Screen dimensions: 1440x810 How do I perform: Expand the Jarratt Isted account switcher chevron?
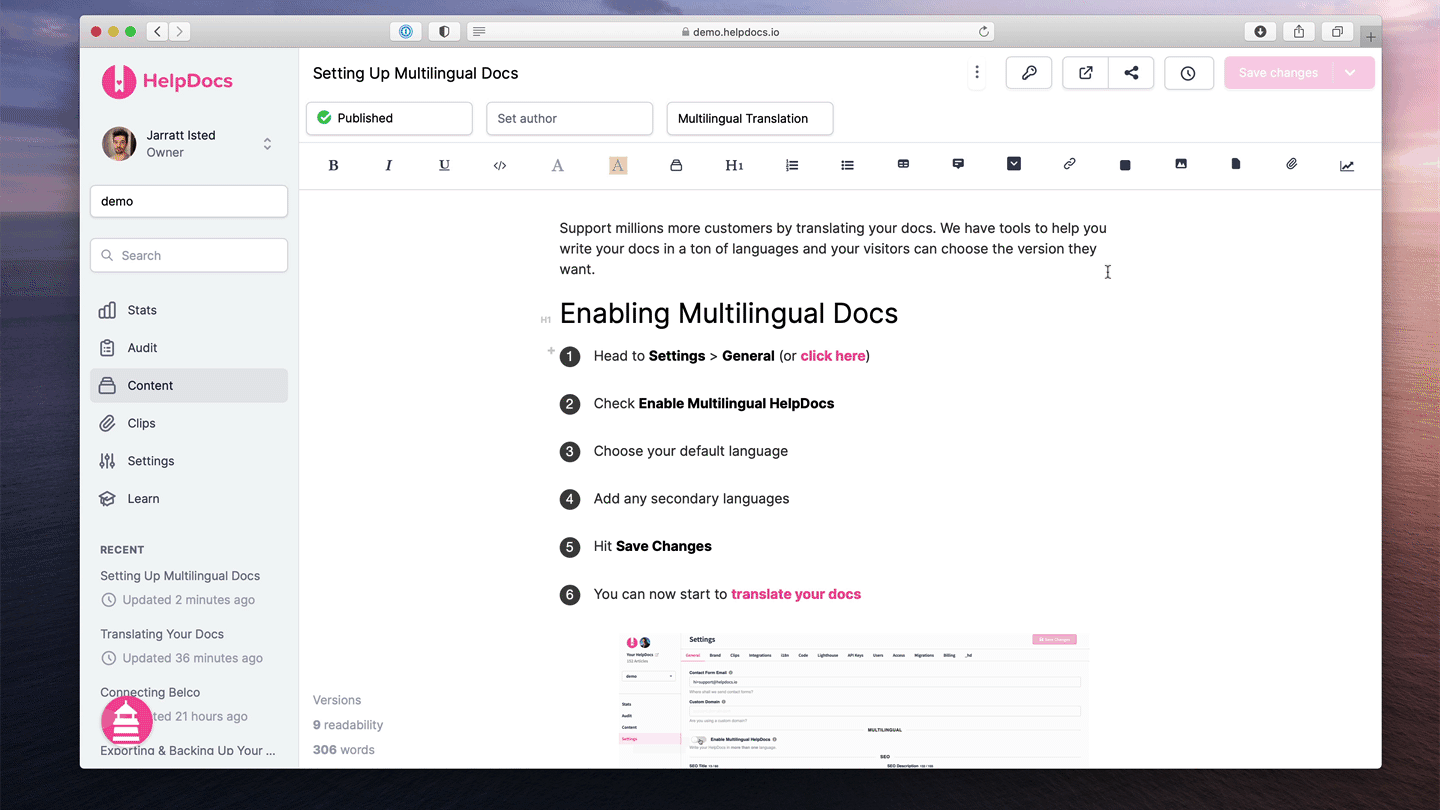click(267, 144)
